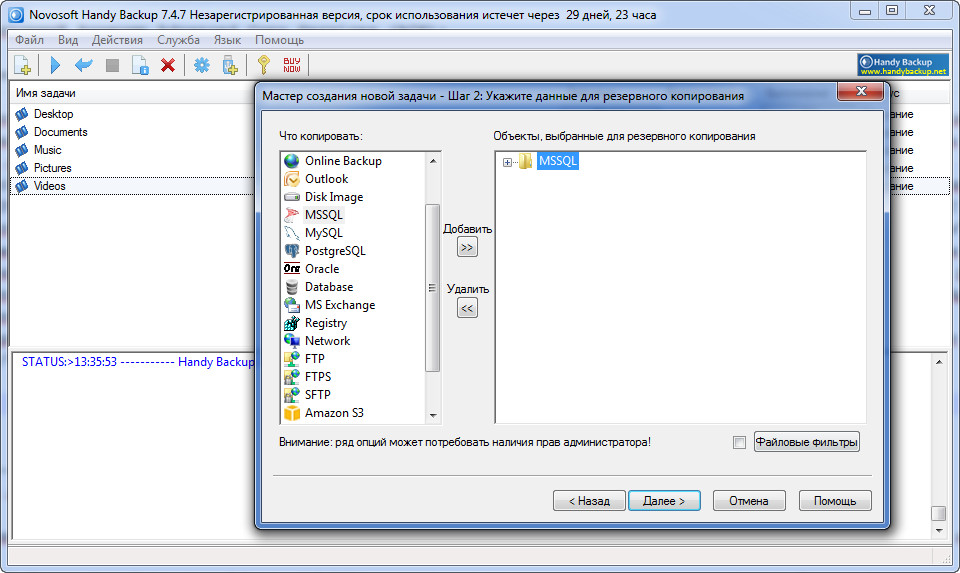Pick Oracle in the data source list

pos(322,269)
